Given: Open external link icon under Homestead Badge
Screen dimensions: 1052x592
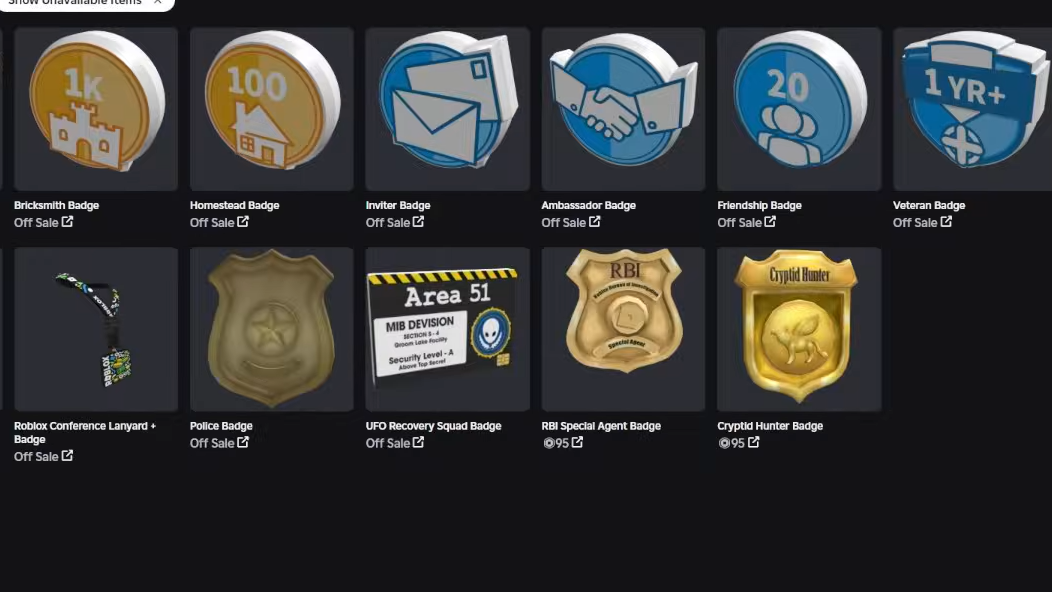Looking at the screenshot, I should pyautogui.click(x=243, y=221).
